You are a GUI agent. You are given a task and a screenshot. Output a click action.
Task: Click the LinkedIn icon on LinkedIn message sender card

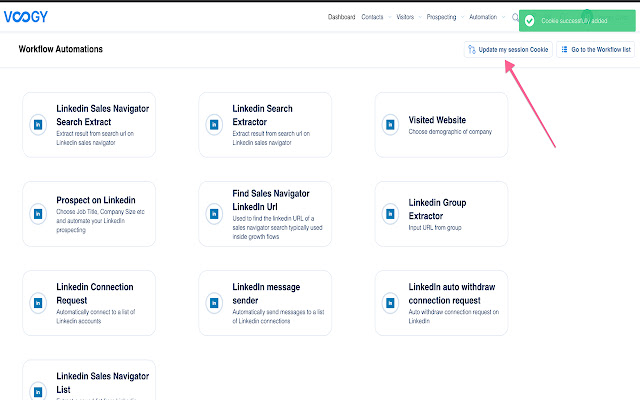tap(214, 300)
